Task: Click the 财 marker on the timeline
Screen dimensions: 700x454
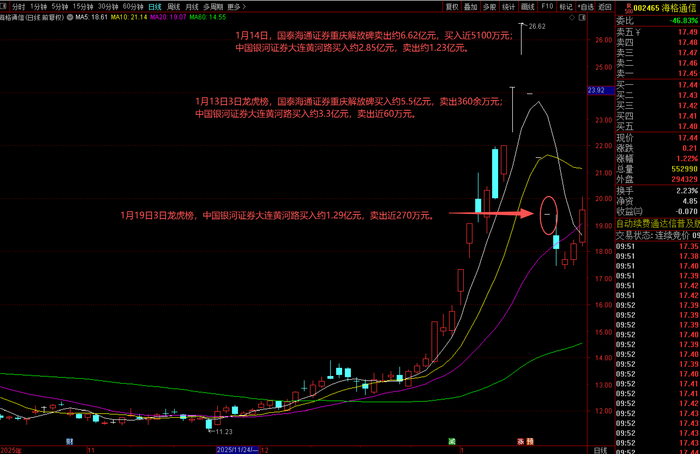Action: click(70, 442)
